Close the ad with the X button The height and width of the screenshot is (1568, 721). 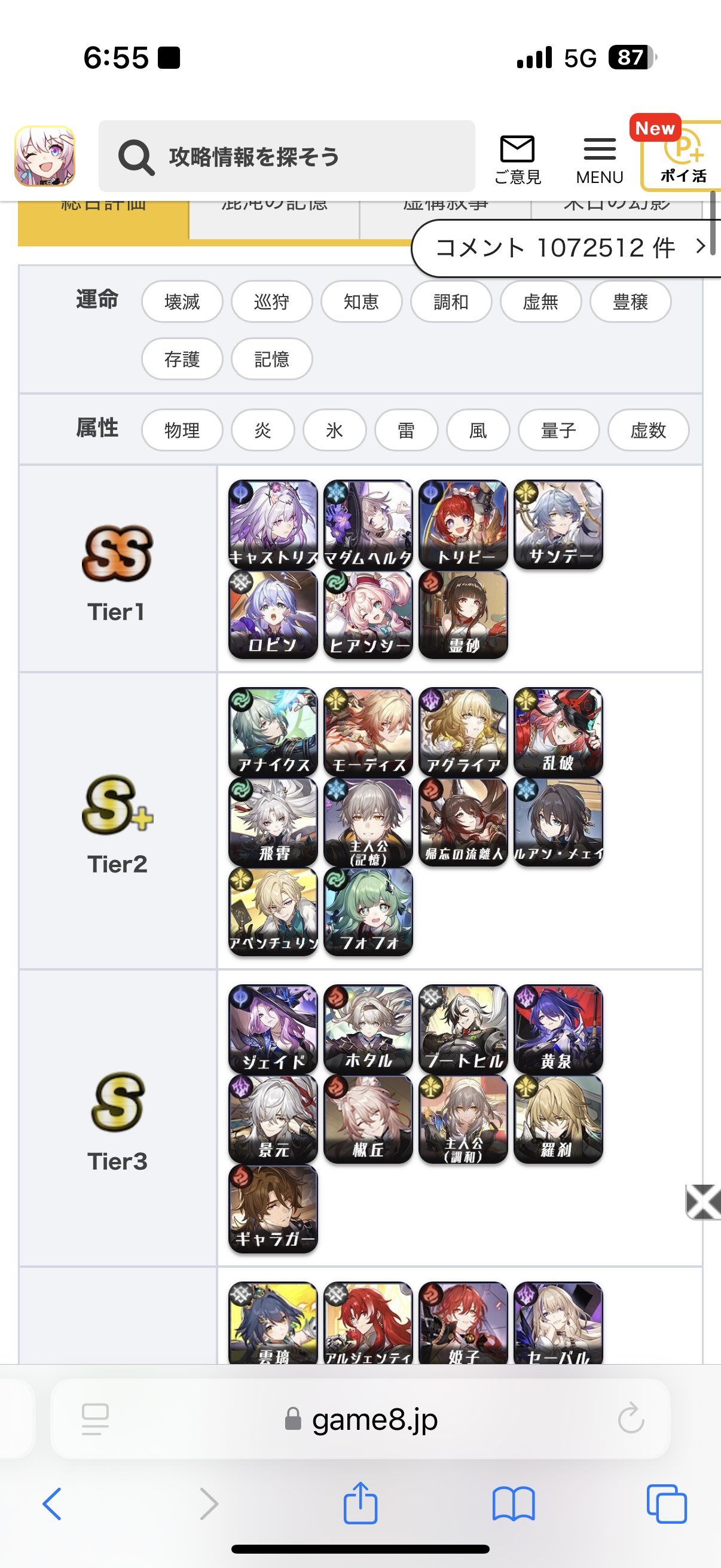click(x=702, y=1202)
